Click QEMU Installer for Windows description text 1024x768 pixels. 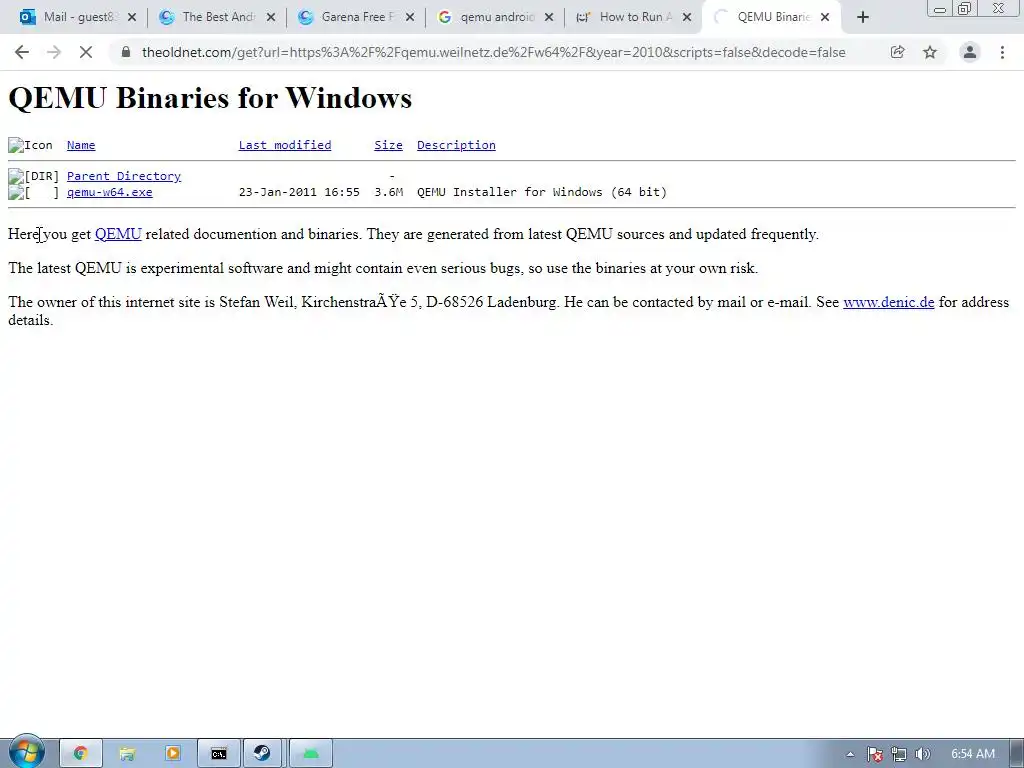coord(542,192)
